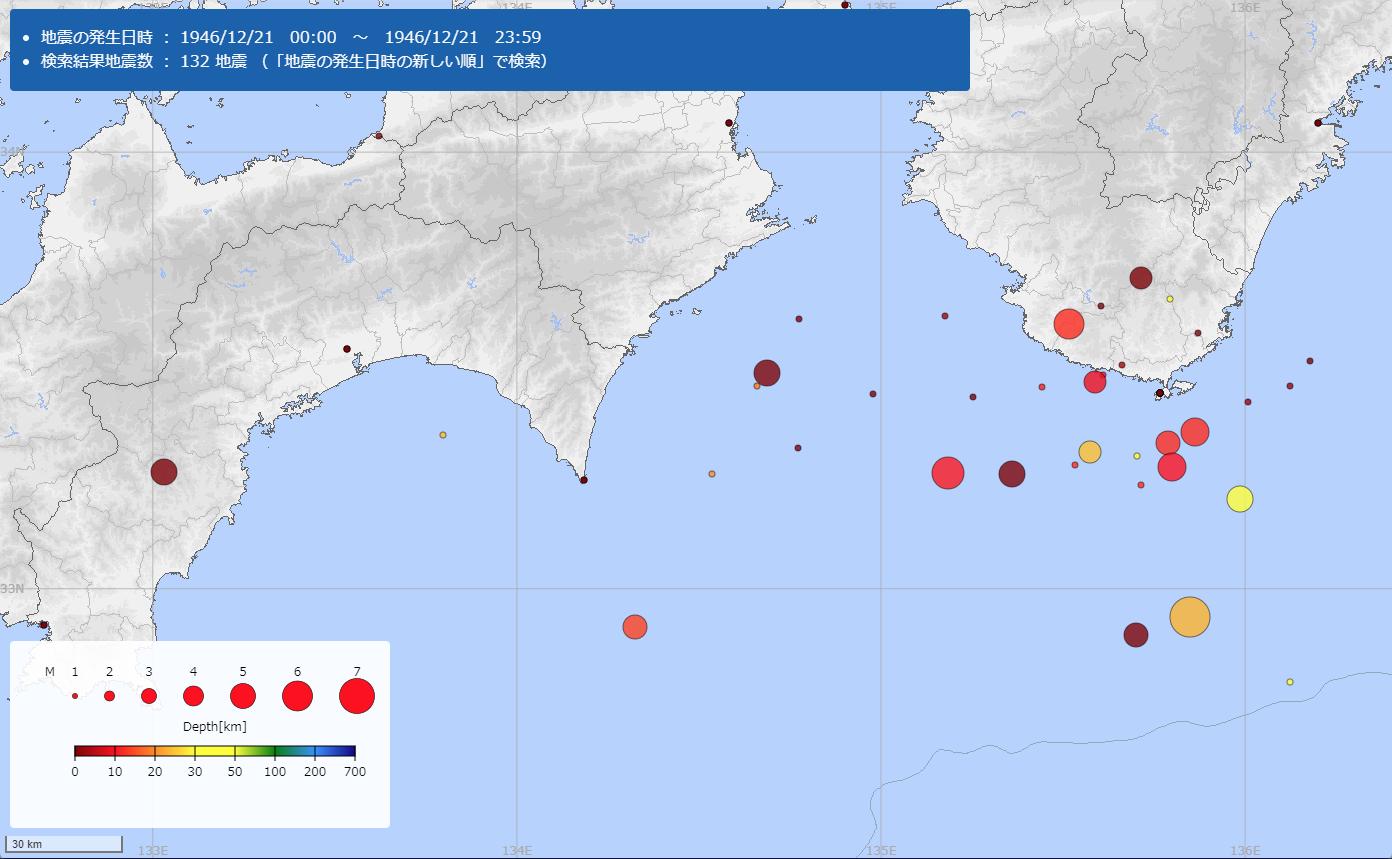This screenshot has height=859, width=1392.
Task: Click the dark red earthquake circle in western Shikoku
Action: [164, 472]
